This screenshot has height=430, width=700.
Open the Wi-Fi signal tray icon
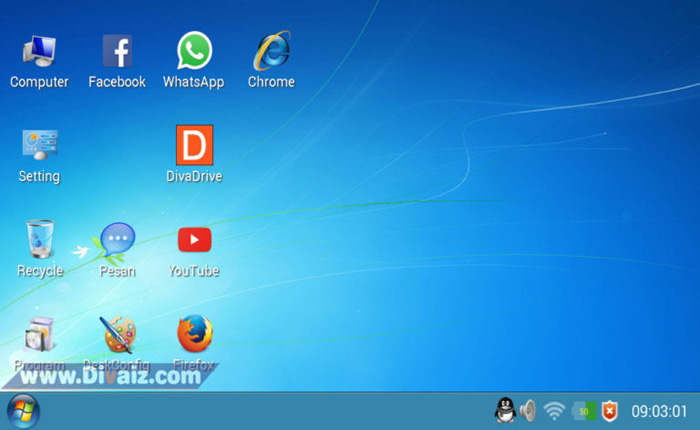(554, 410)
